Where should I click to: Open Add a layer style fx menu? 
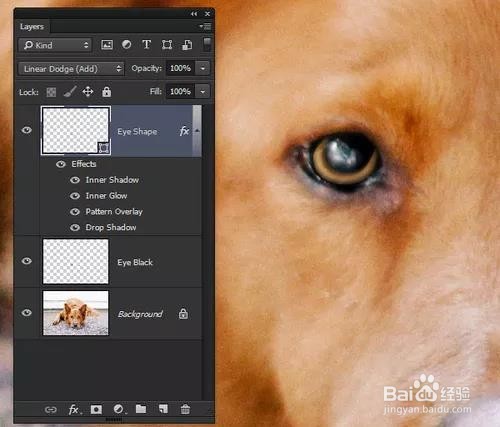coord(74,410)
